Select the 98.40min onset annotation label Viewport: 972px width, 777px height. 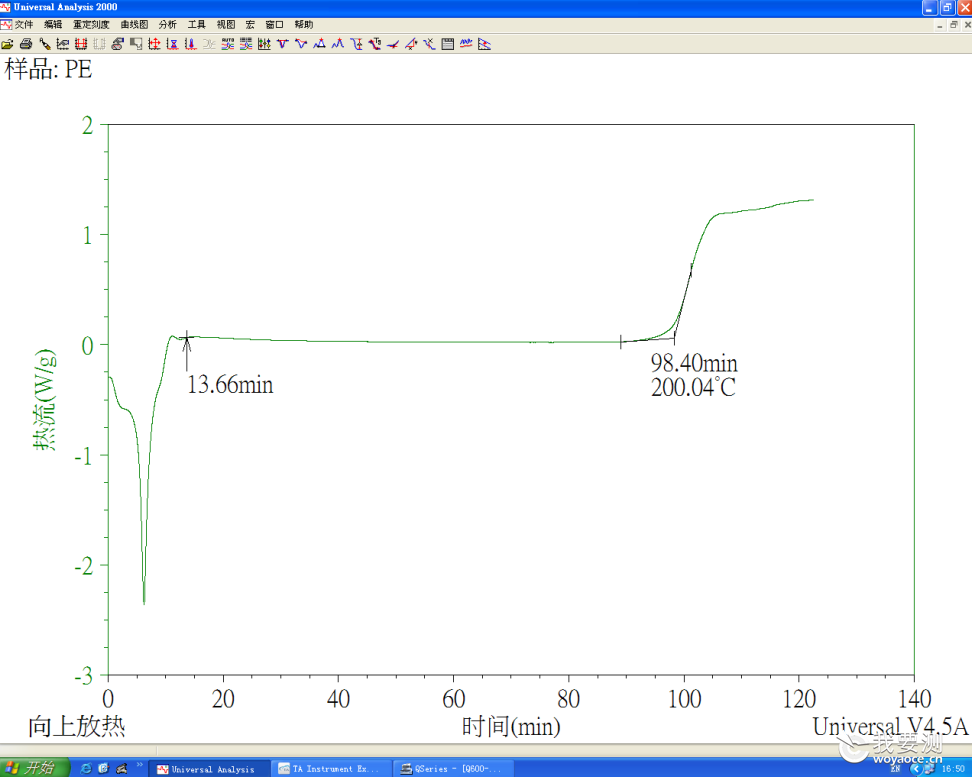tap(694, 363)
